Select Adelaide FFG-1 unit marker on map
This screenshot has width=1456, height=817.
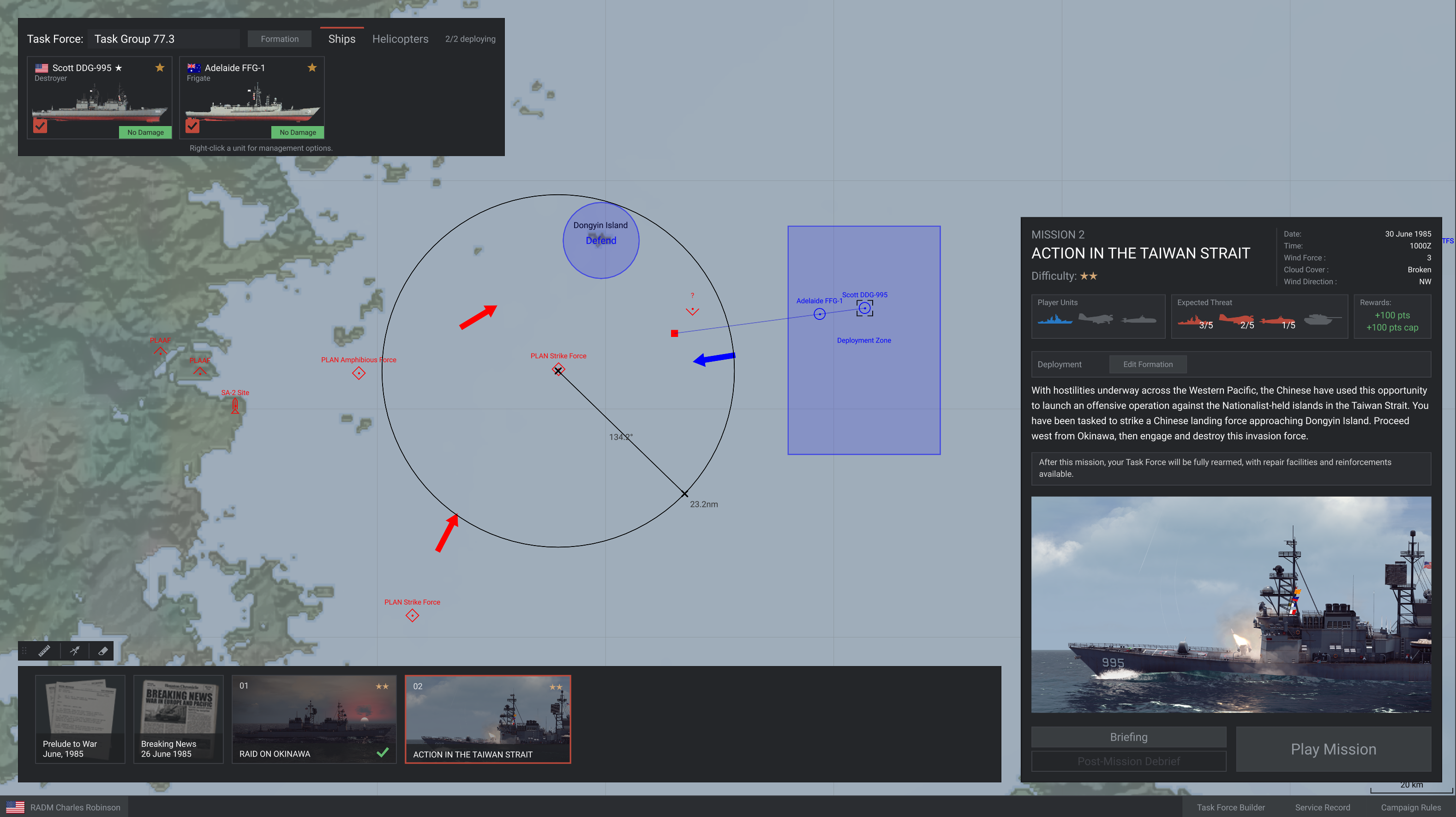pos(819,314)
